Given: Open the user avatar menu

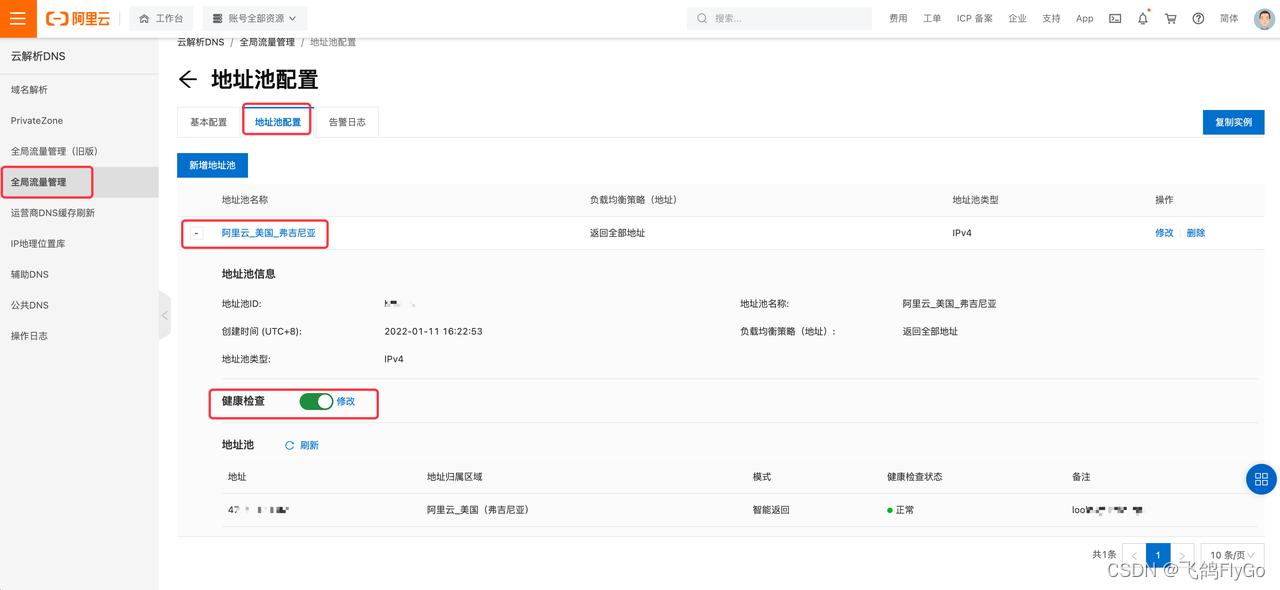Looking at the screenshot, I should [1264, 18].
